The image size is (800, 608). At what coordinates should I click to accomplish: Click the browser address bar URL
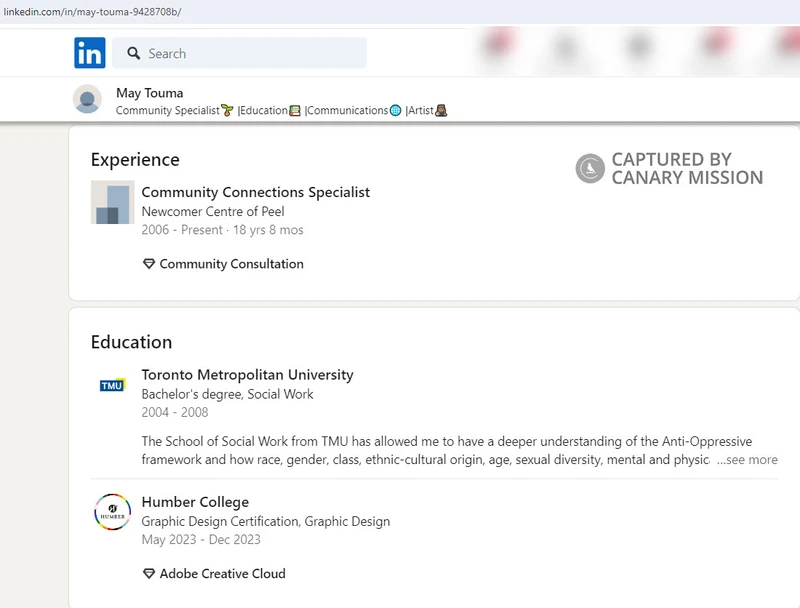pyautogui.click(x=92, y=11)
